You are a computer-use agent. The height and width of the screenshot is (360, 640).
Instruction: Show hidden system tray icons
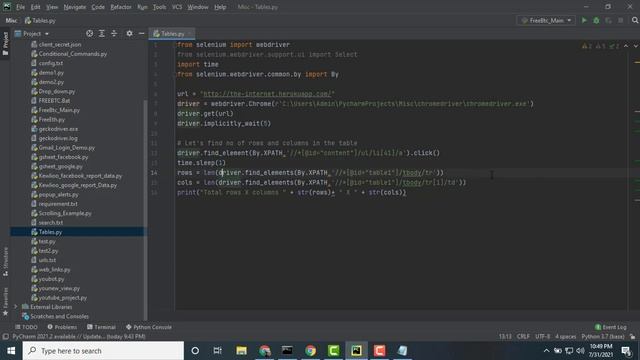tap(546, 351)
